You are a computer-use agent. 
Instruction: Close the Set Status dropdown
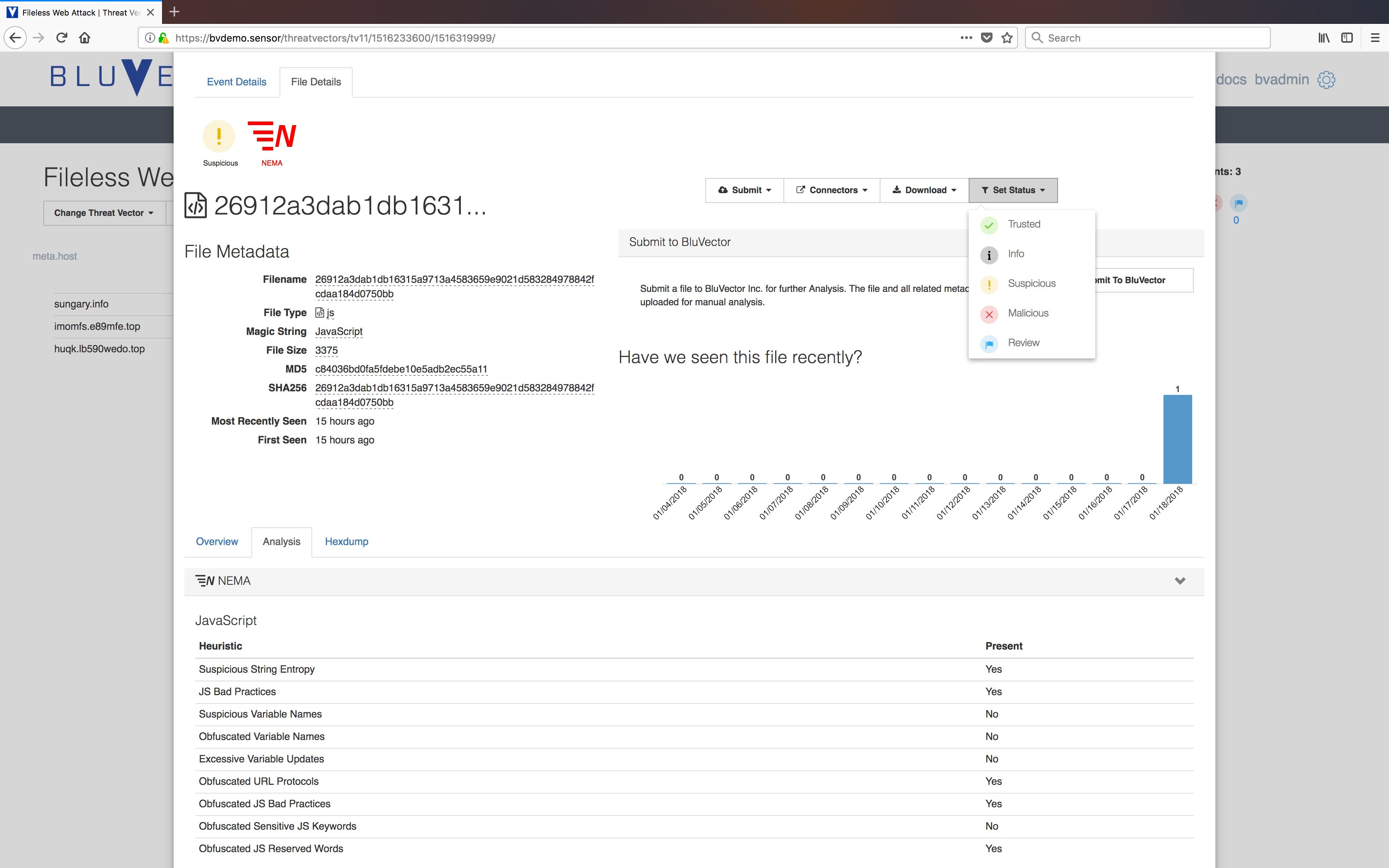pyautogui.click(x=1013, y=190)
